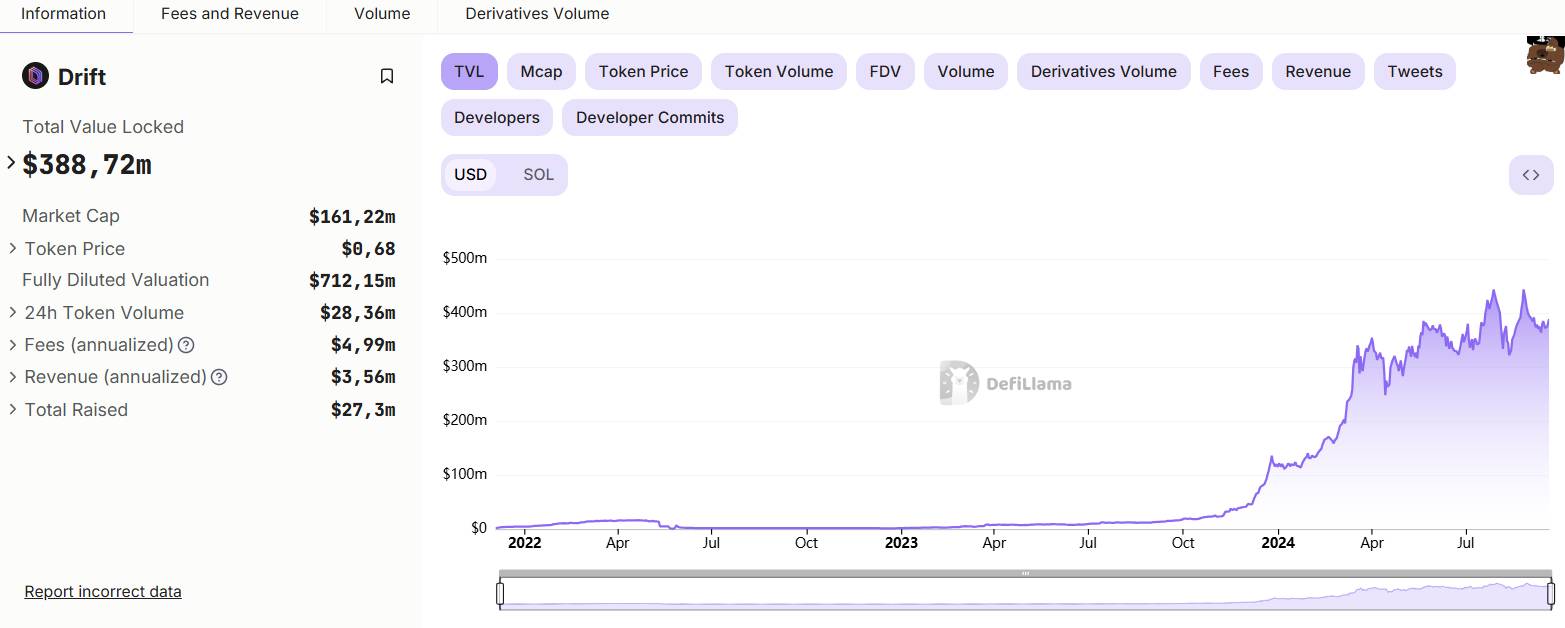Show the Developers chart series
The image size is (1565, 628).
(x=497, y=118)
